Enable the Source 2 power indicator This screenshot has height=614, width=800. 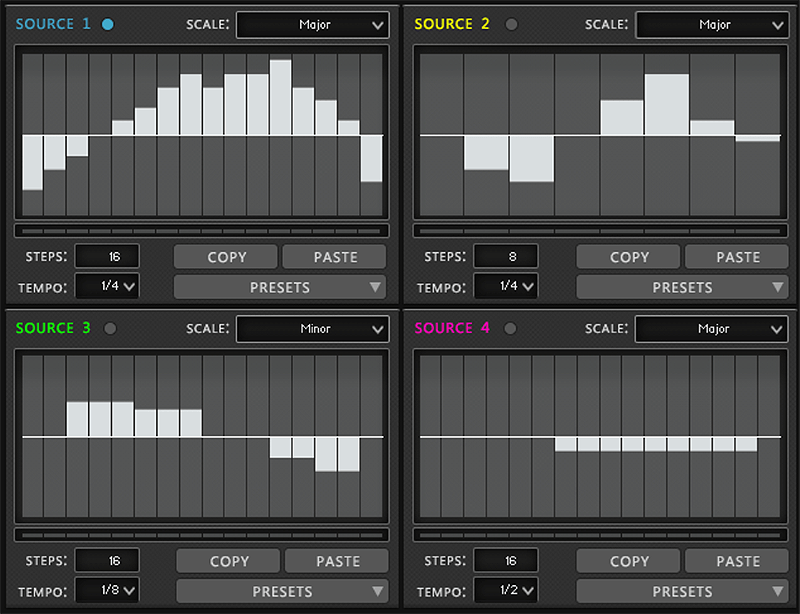pyautogui.click(x=512, y=24)
